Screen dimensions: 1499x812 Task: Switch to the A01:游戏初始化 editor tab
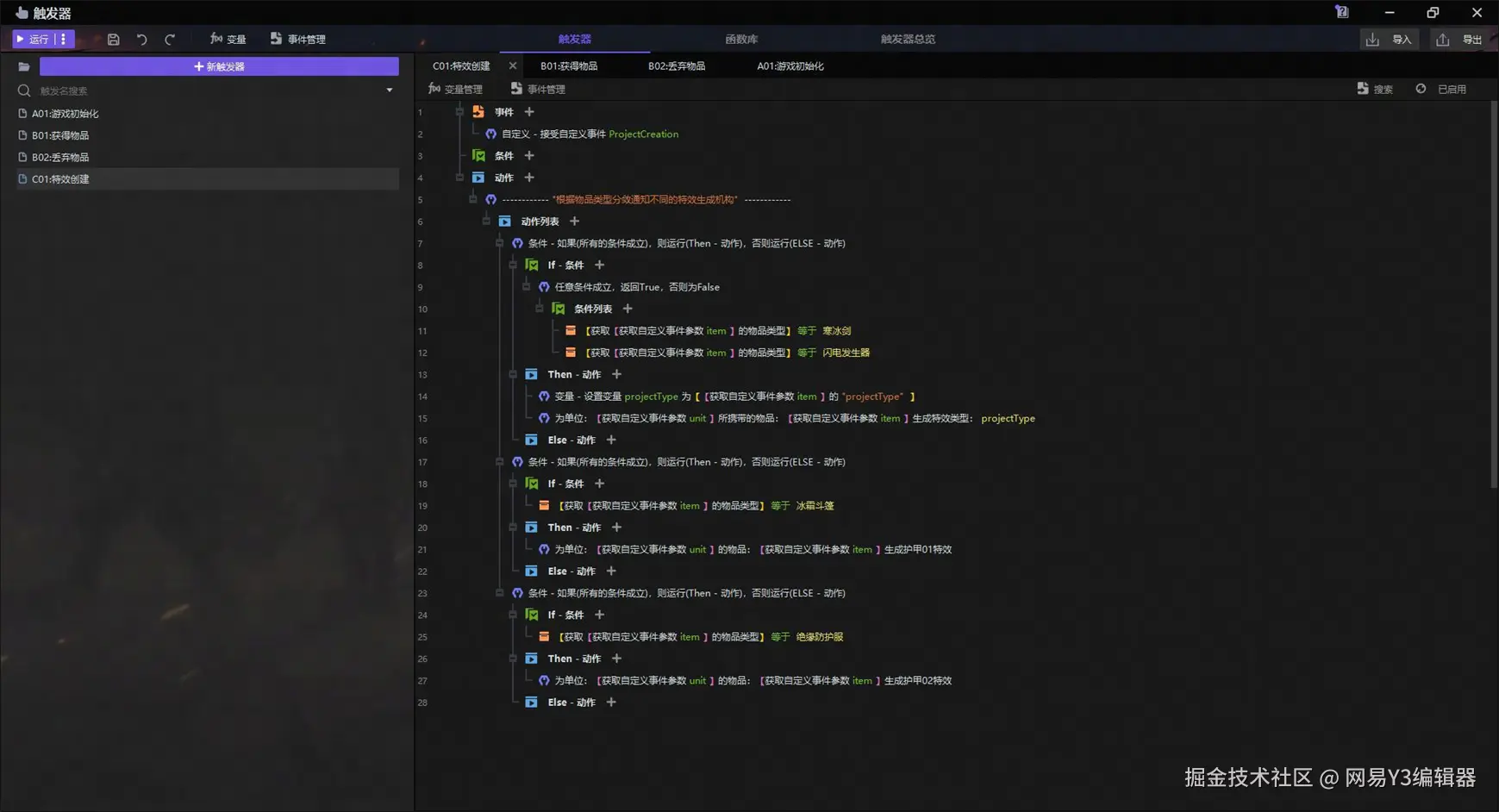(x=790, y=66)
